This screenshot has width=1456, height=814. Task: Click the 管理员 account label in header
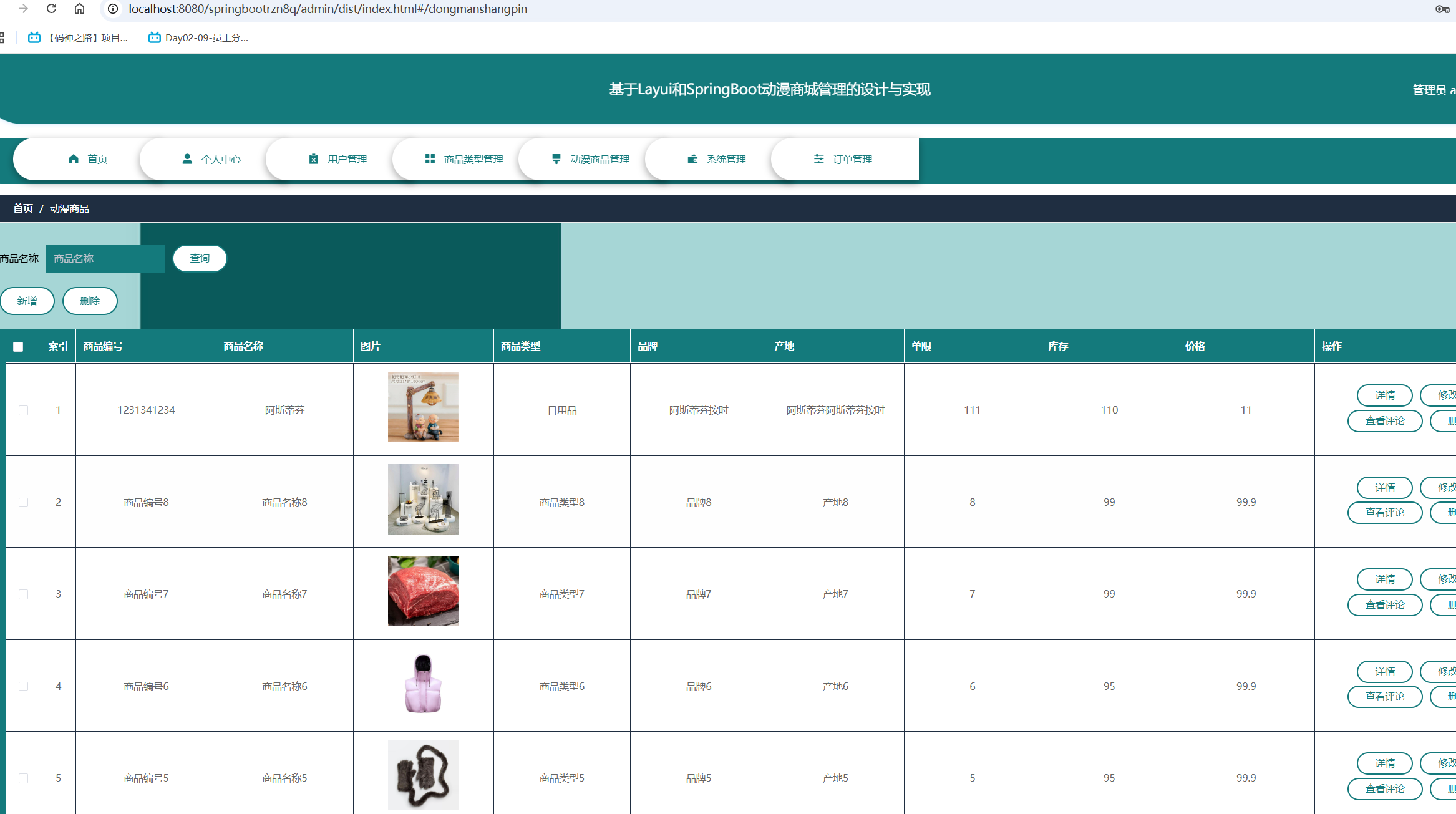coord(1434,90)
